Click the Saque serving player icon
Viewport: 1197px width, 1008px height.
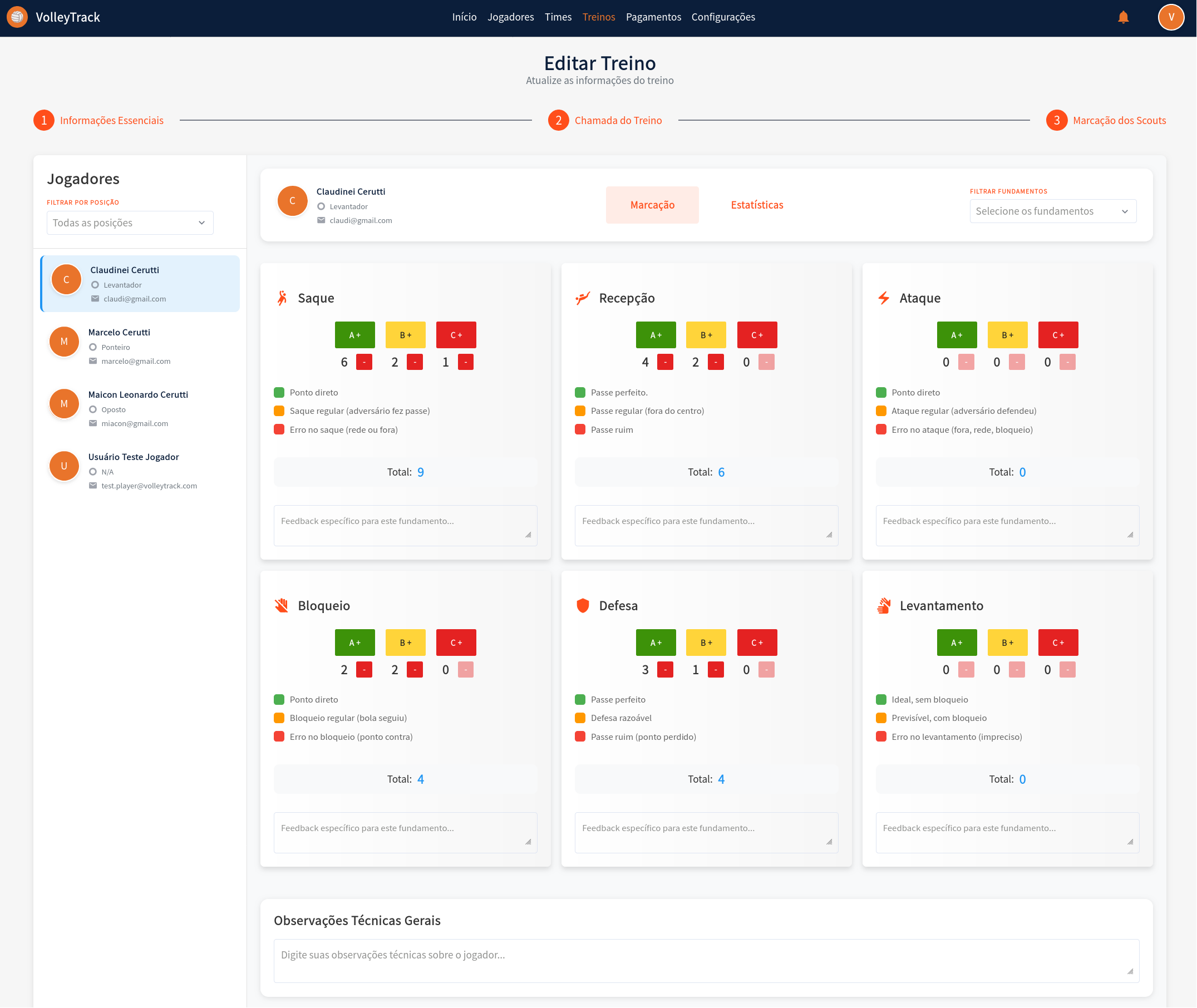[282, 298]
